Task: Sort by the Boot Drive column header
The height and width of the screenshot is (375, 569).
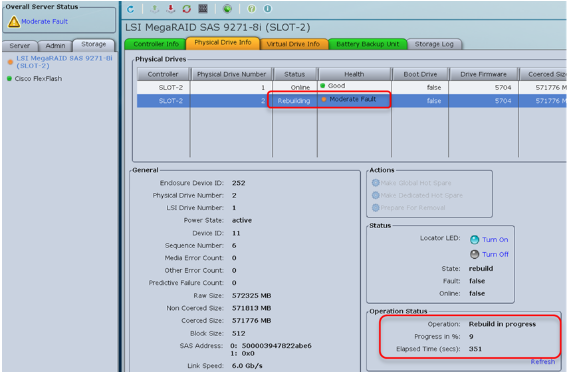Action: (420, 74)
